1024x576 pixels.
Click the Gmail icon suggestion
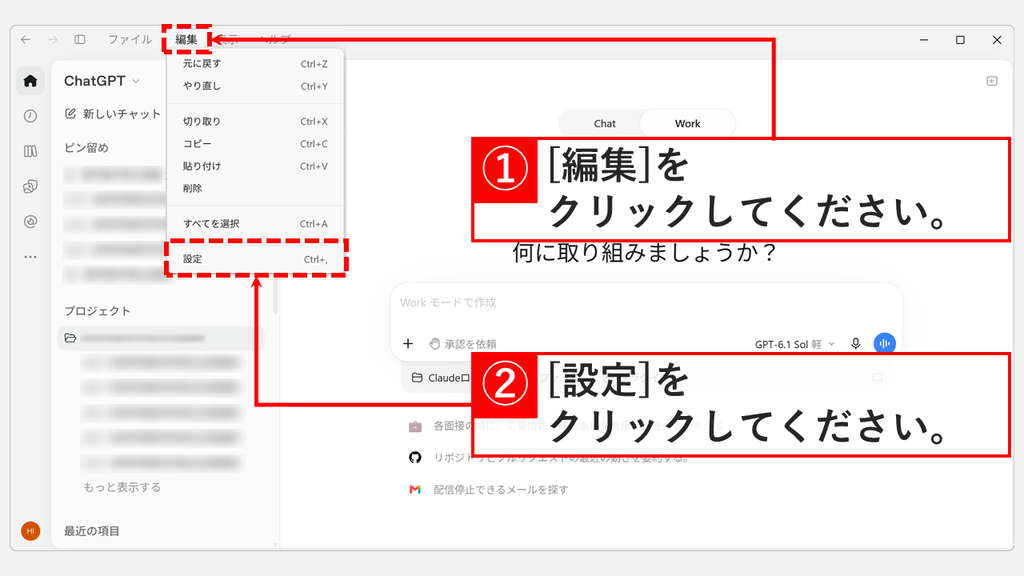pos(415,489)
